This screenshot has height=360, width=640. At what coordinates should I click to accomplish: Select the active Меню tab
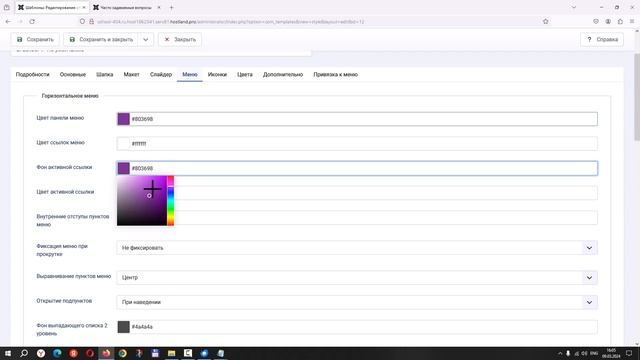(x=190, y=75)
